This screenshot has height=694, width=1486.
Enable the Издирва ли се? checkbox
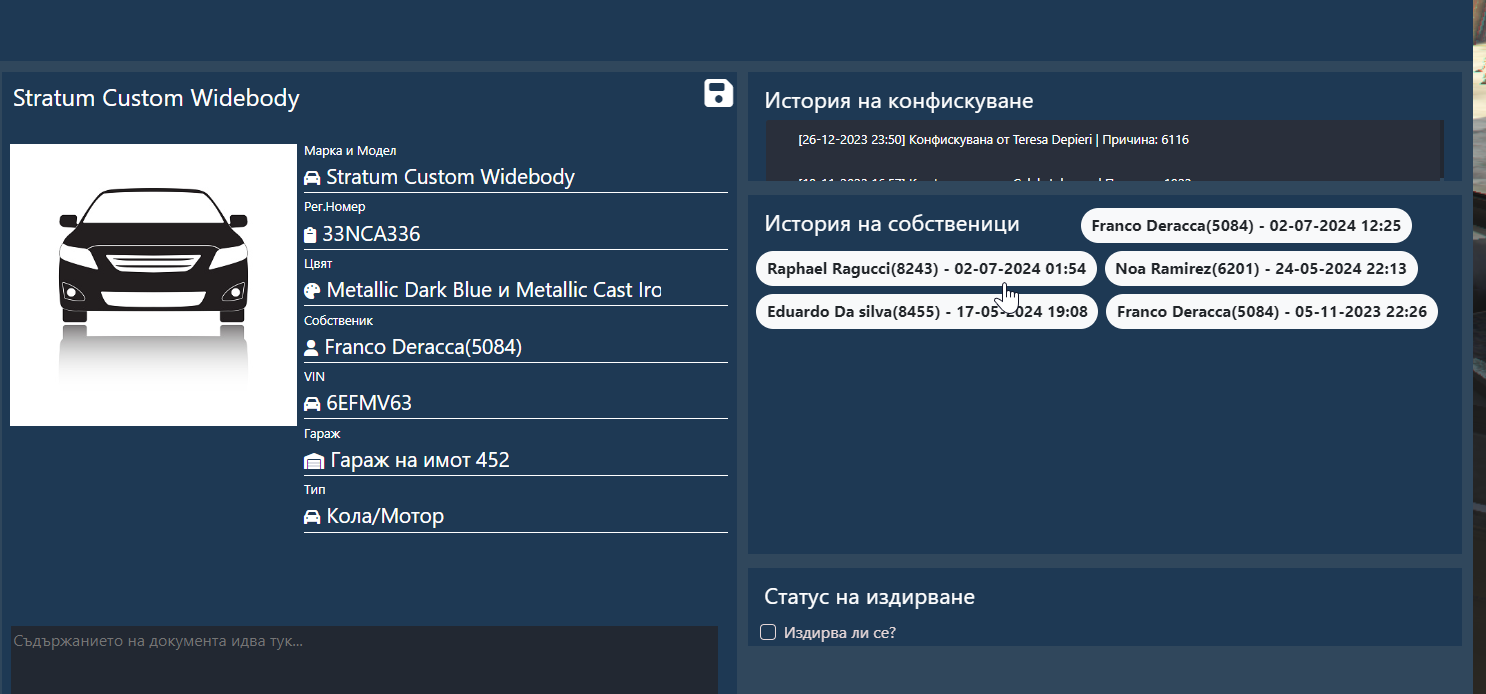(768, 632)
